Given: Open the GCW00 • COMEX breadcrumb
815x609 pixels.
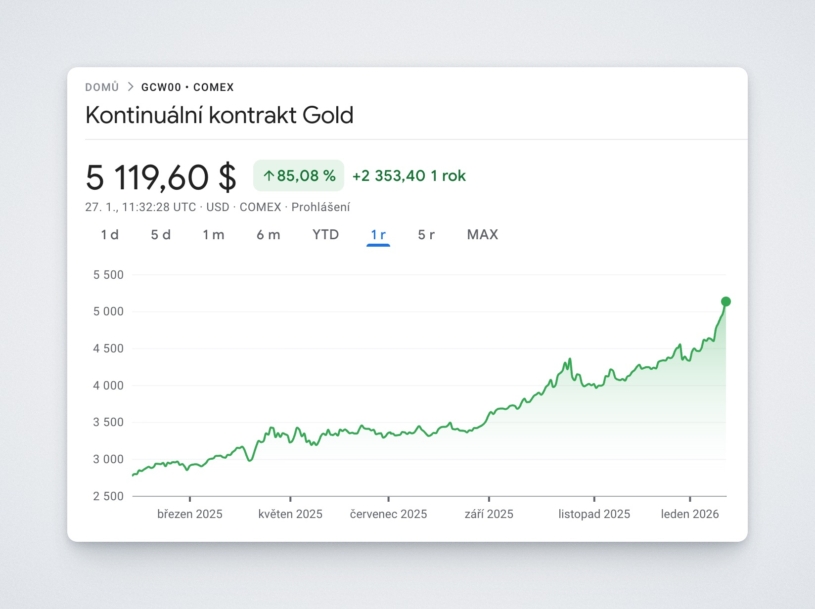Looking at the screenshot, I should point(187,87).
